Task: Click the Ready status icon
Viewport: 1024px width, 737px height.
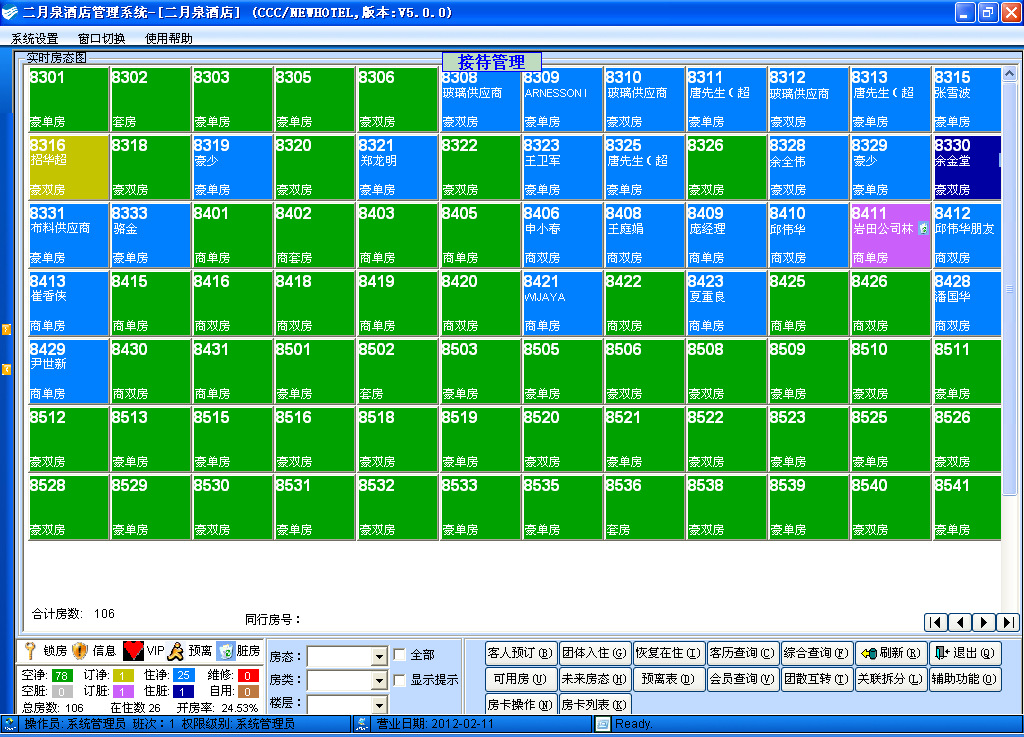Action: 603,724
